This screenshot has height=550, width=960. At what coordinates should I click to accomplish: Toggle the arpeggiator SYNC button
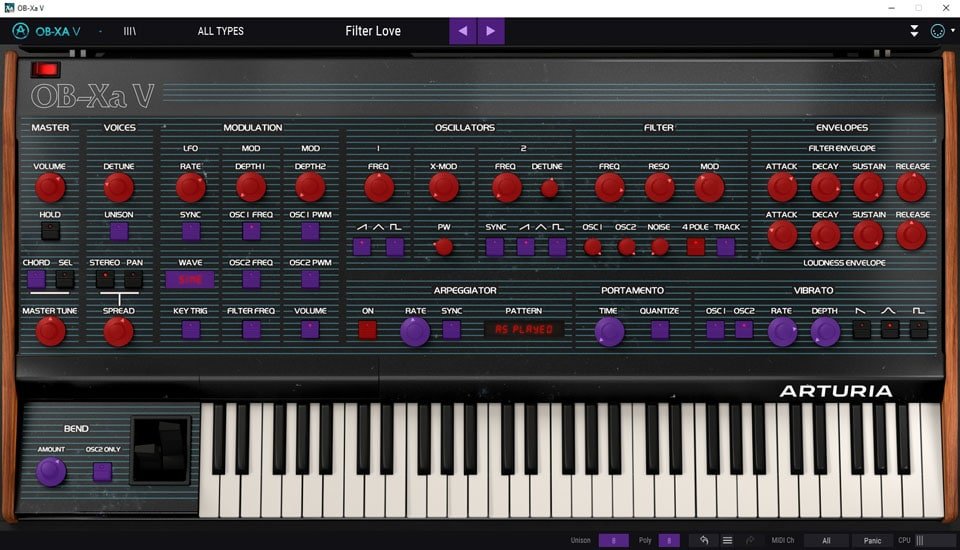[x=451, y=330]
